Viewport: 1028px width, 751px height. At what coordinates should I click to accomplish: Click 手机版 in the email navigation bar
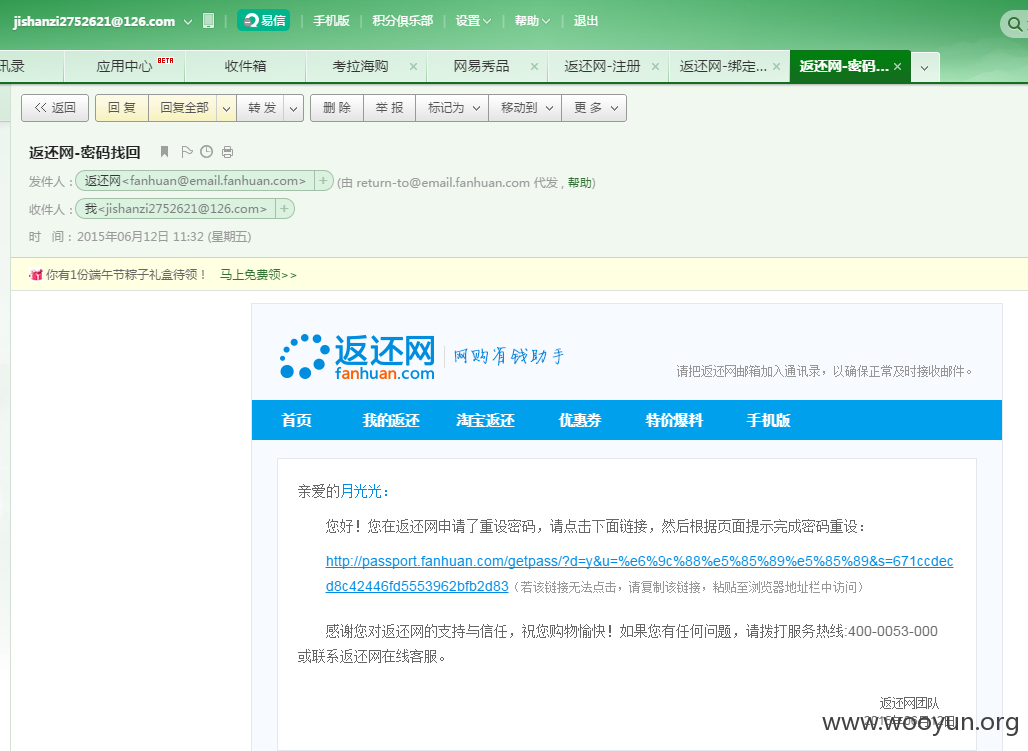(768, 420)
